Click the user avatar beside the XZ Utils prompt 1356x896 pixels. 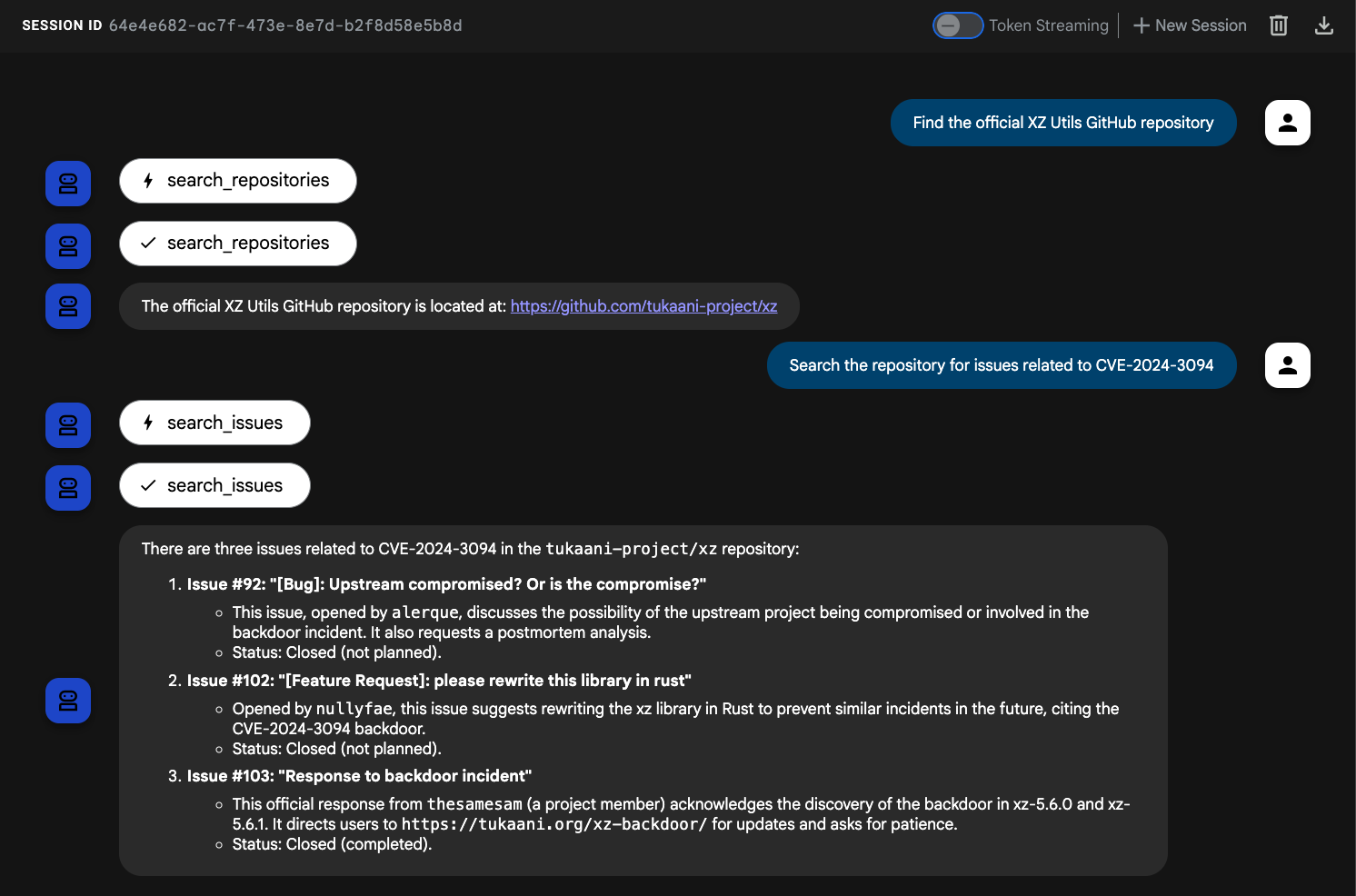click(1287, 123)
